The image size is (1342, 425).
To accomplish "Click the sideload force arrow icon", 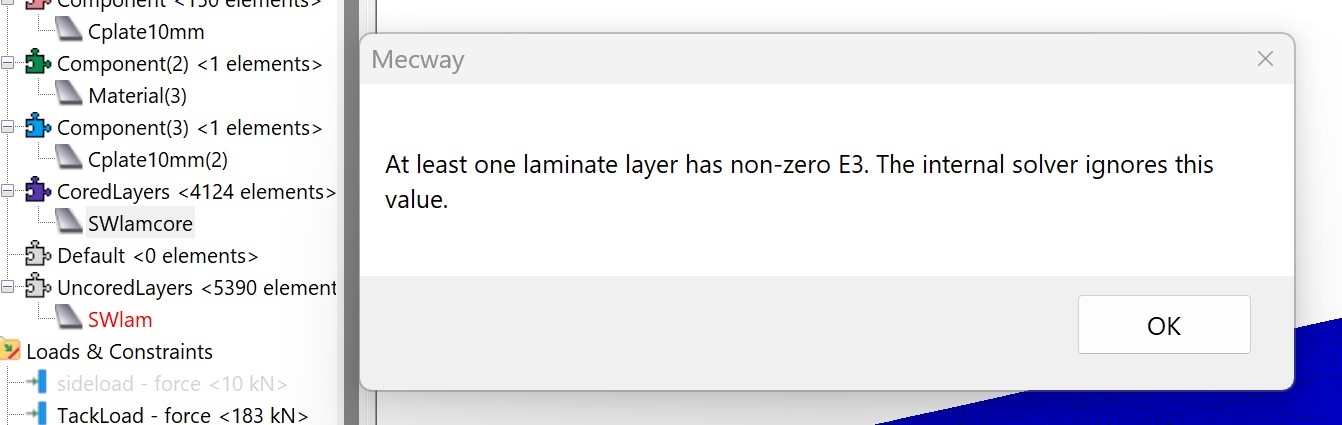I will [x=38, y=383].
